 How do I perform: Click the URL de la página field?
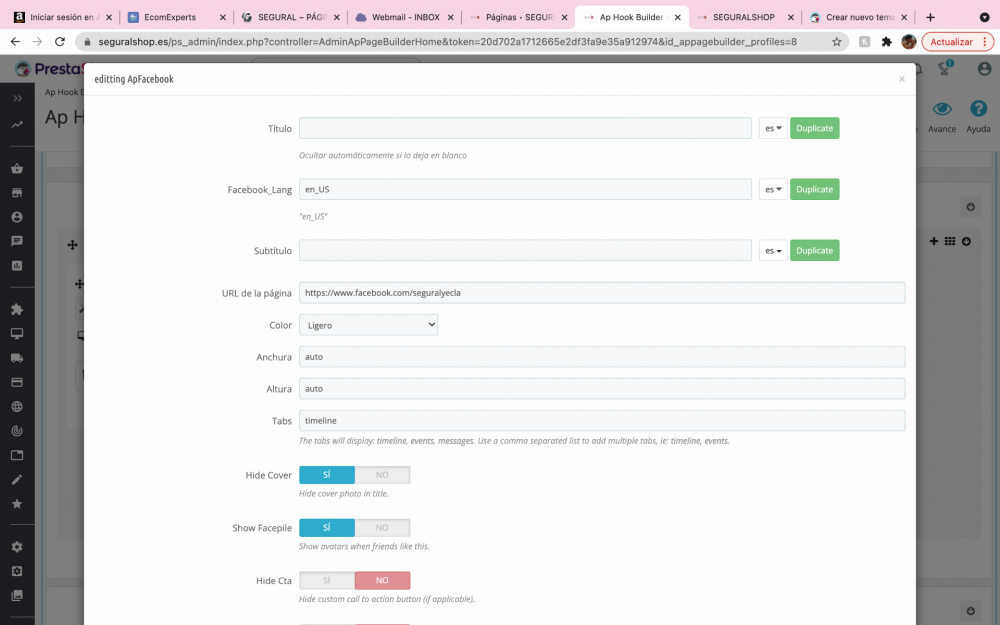click(x=602, y=293)
